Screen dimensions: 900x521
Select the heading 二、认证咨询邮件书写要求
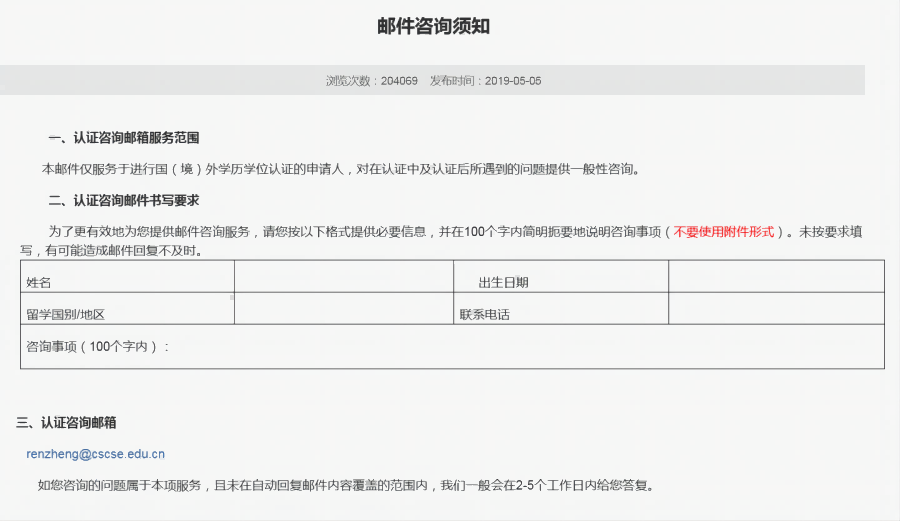pyautogui.click(x=130, y=201)
